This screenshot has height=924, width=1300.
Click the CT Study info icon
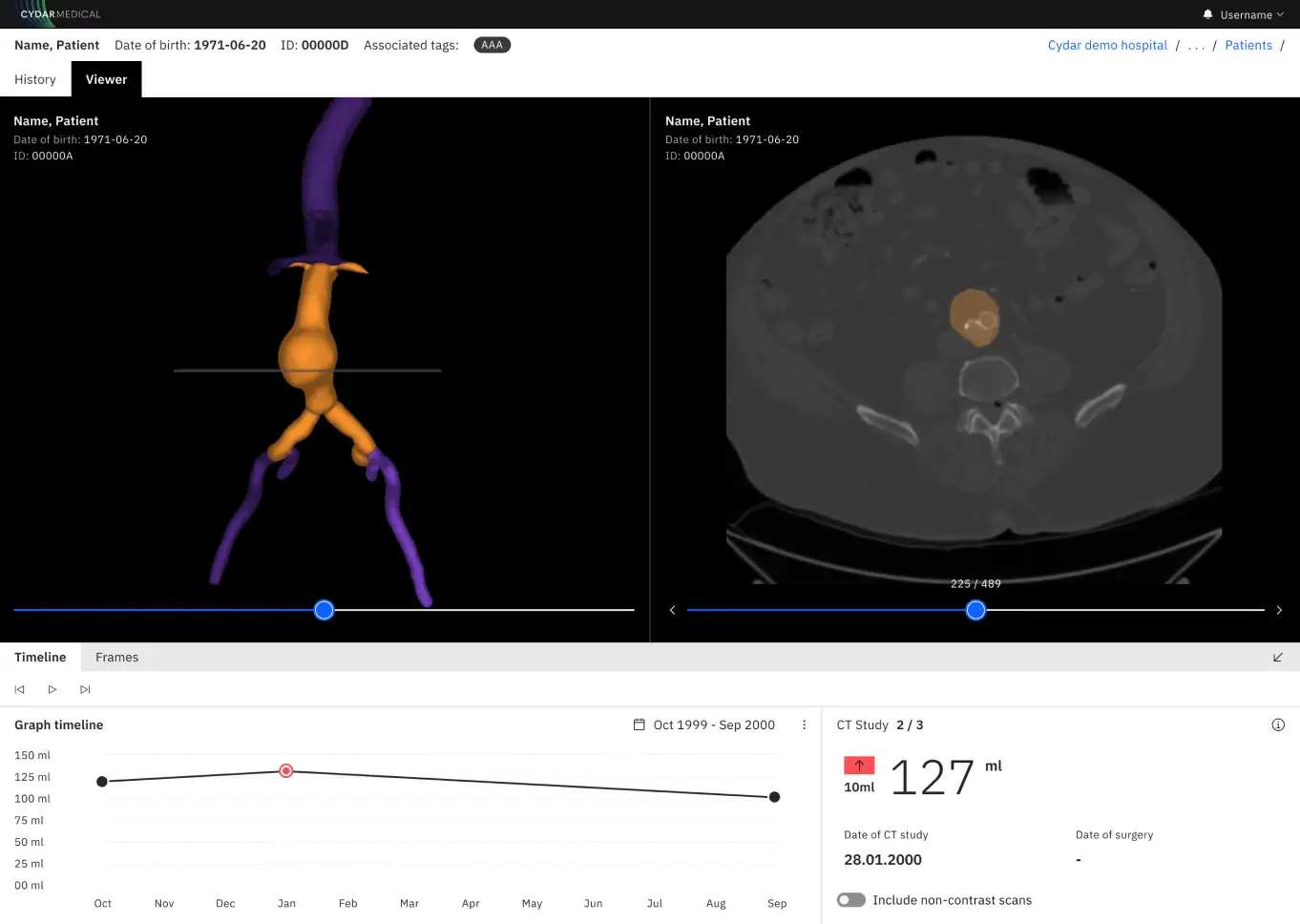click(x=1278, y=724)
